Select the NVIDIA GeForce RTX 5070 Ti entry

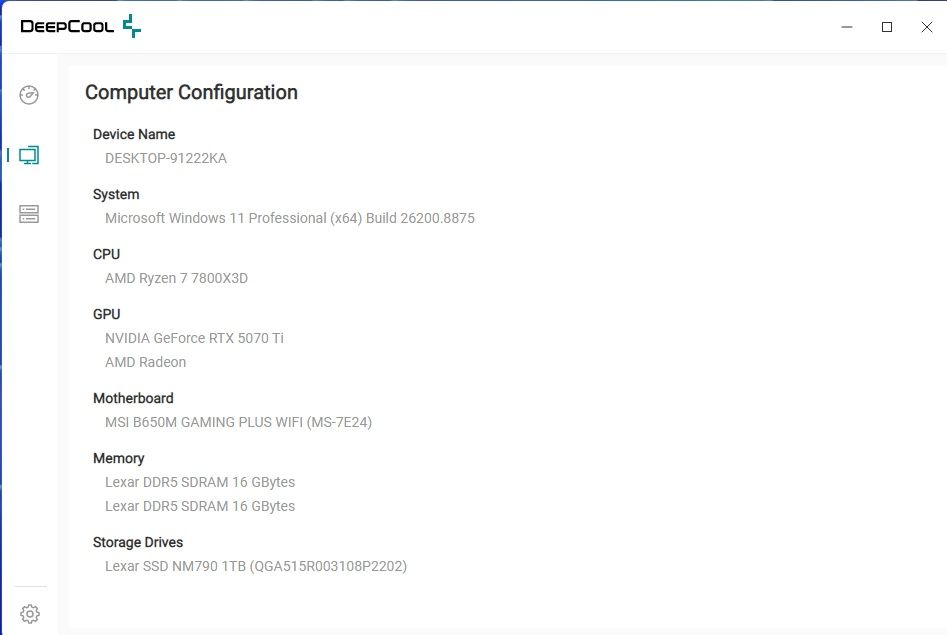click(194, 338)
